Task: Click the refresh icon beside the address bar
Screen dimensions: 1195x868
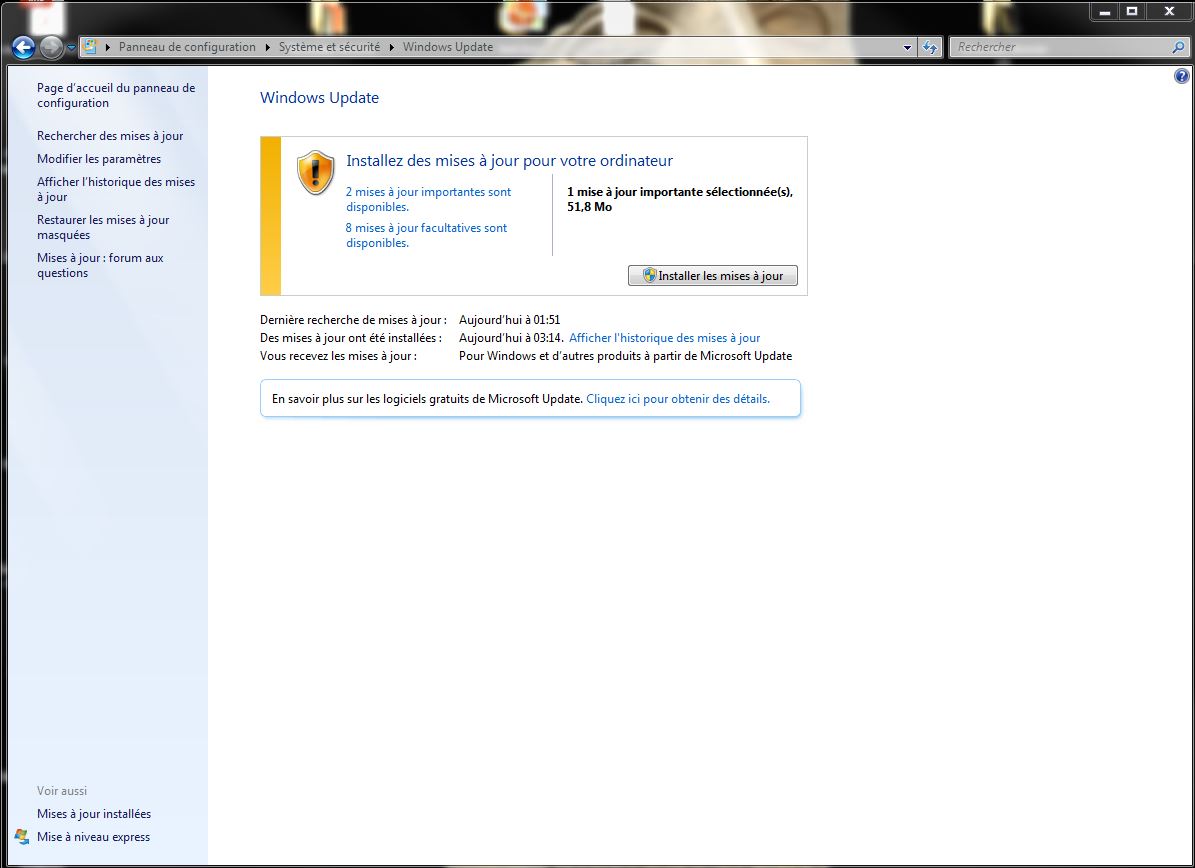Action: [930, 47]
